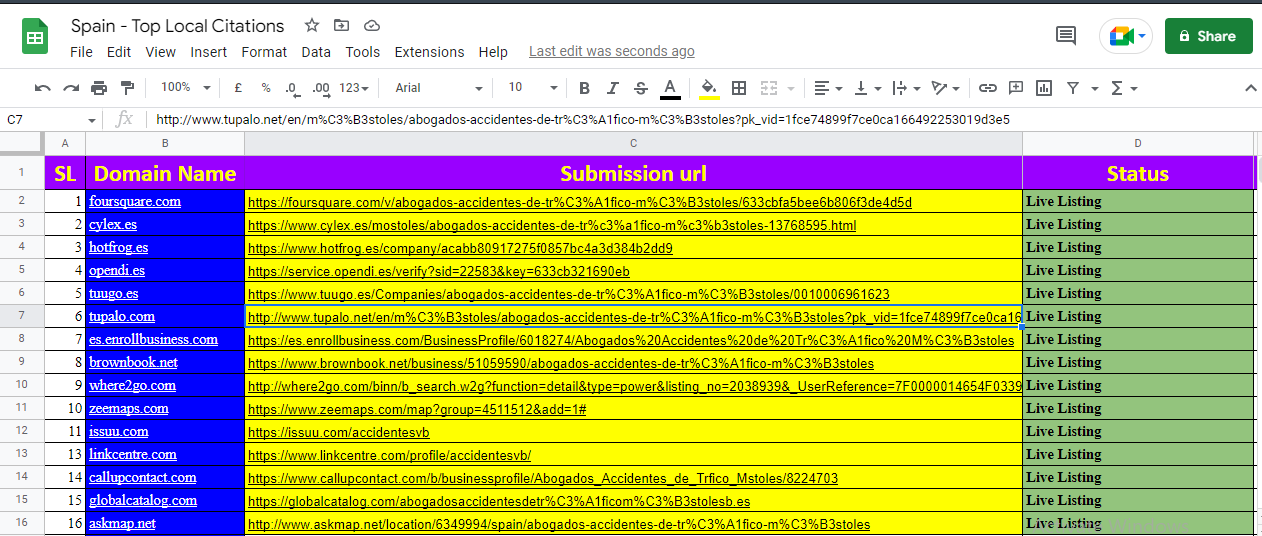Click the undo arrow in toolbar

point(42,88)
